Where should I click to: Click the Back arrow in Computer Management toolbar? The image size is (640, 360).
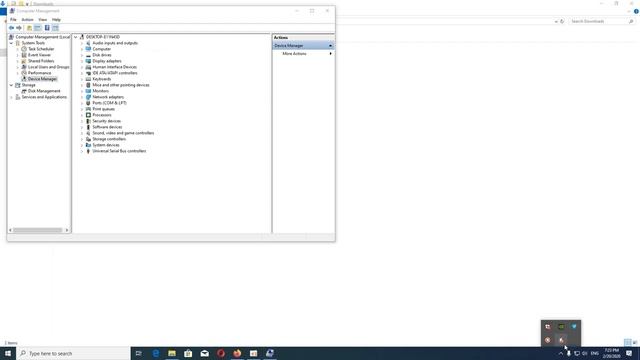pos(11,28)
